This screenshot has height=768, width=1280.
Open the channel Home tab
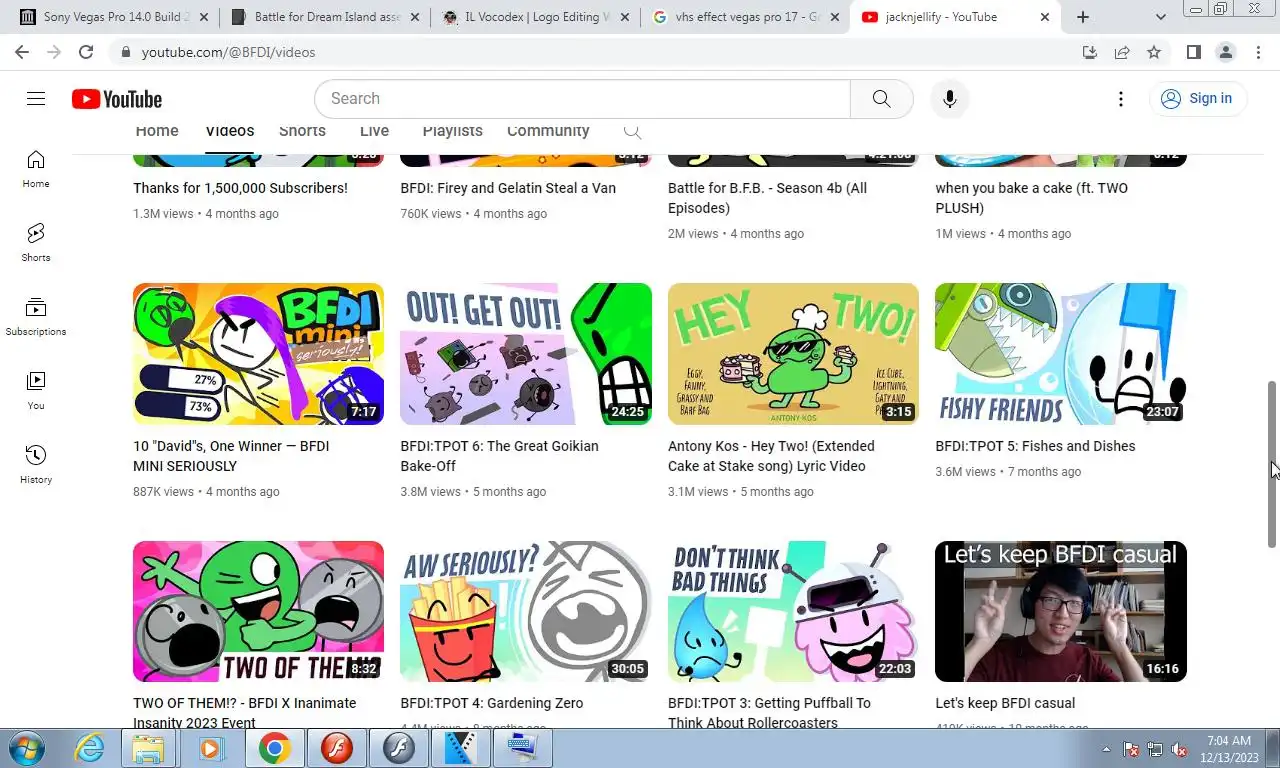click(157, 131)
